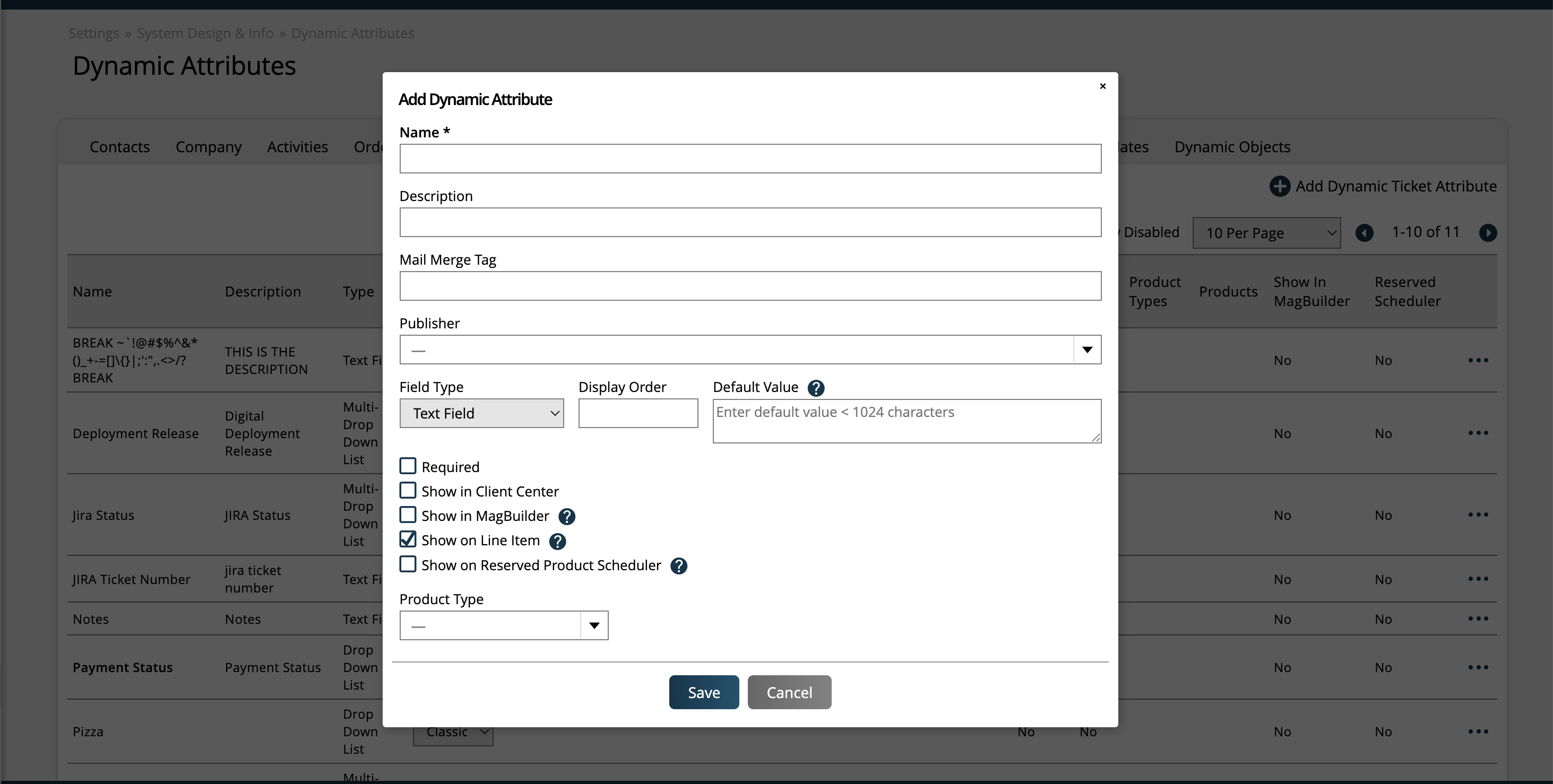Expand the Field Type select
The width and height of the screenshot is (1553, 784).
[481, 413]
